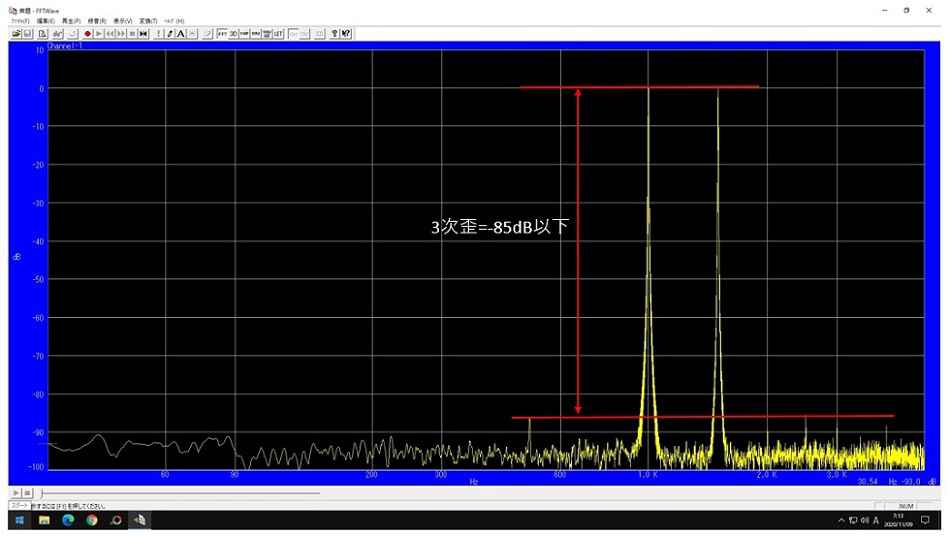This screenshot has height=536, width=950.
Task: Click the context help arrow icon
Action: pos(346,33)
